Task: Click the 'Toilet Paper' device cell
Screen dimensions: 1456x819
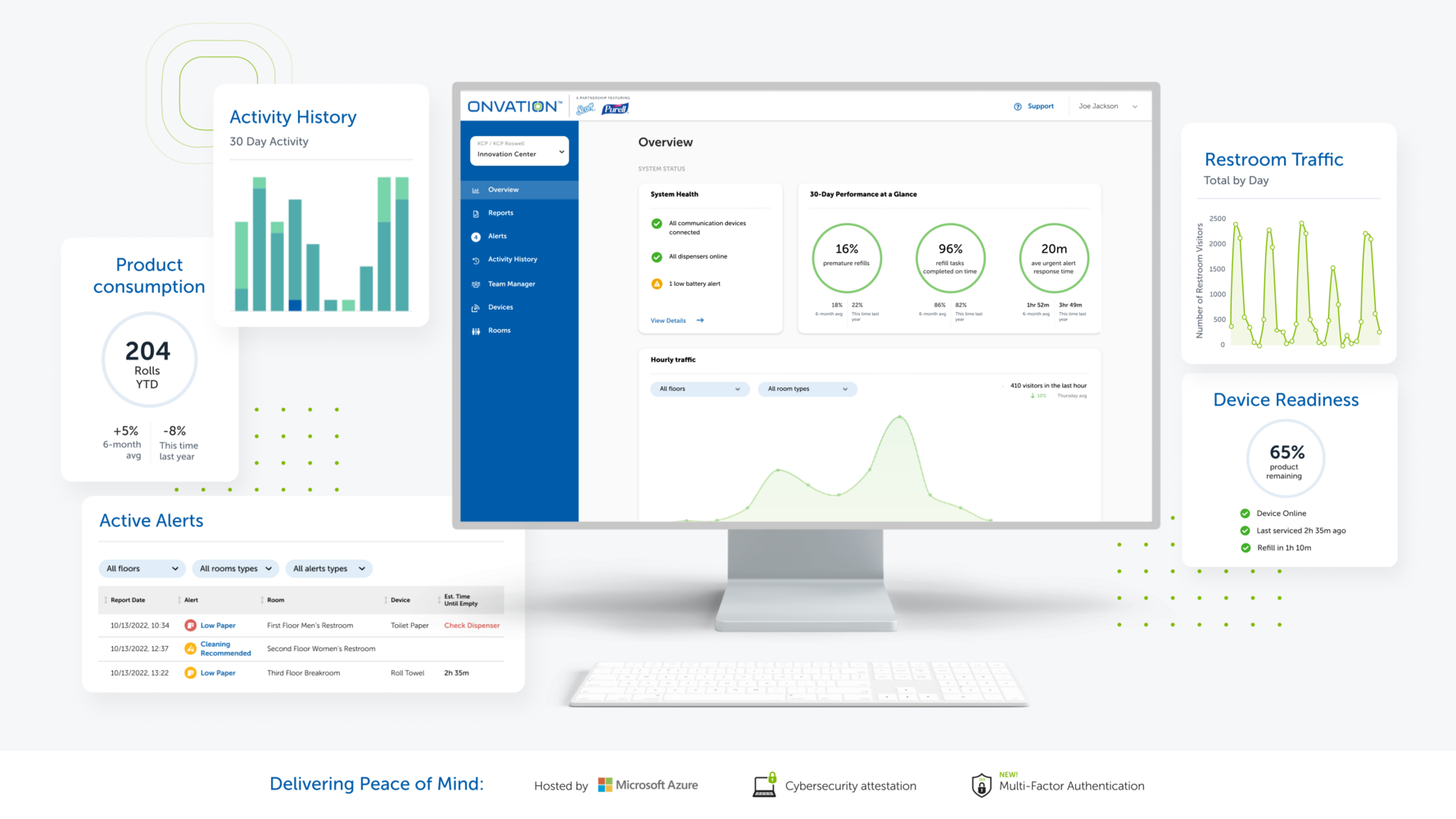Action: pyautogui.click(x=409, y=626)
